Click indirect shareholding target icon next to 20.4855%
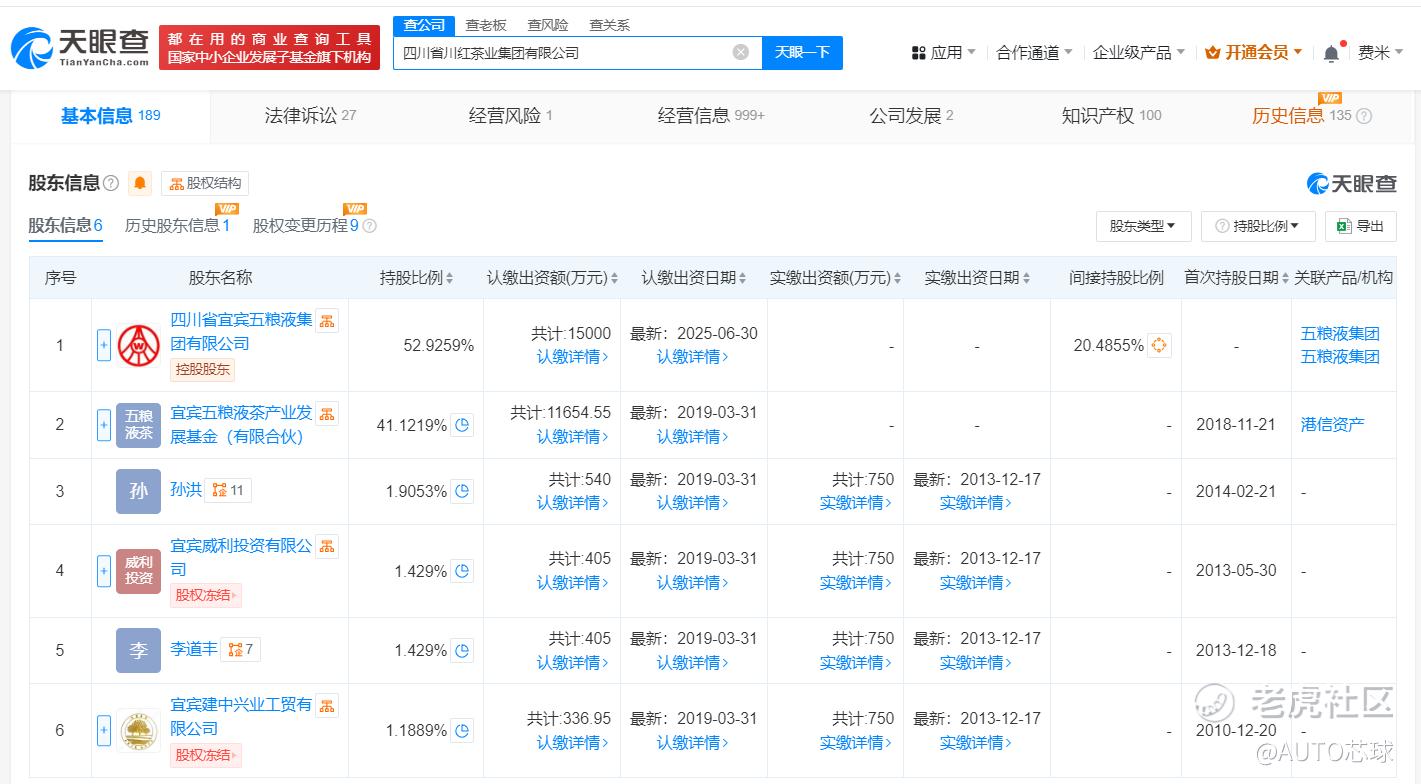1421x784 pixels. (x=1159, y=345)
